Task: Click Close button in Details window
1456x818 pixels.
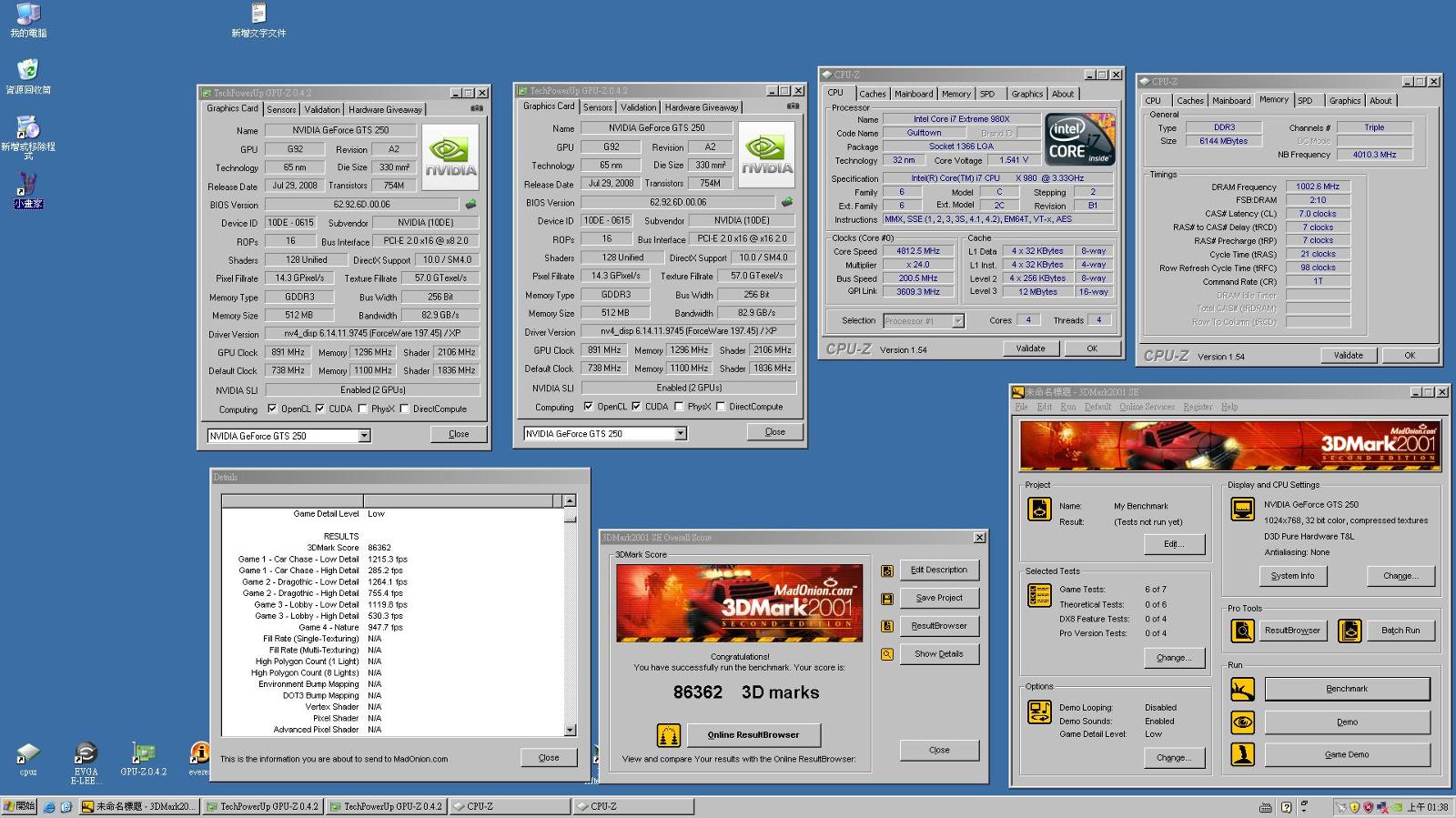Action: 549,758
